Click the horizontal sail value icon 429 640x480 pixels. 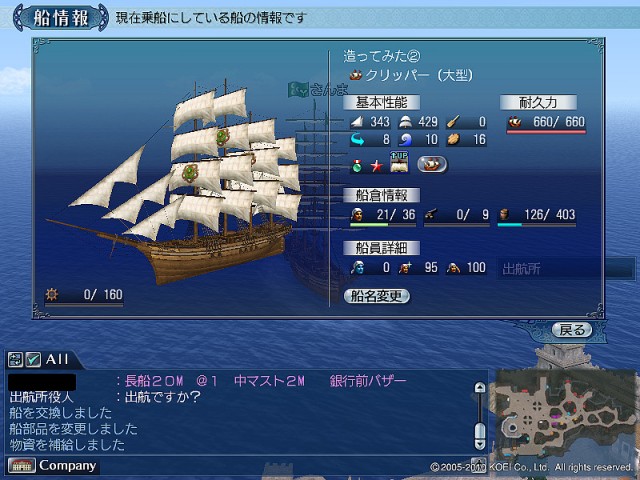[x=405, y=122]
